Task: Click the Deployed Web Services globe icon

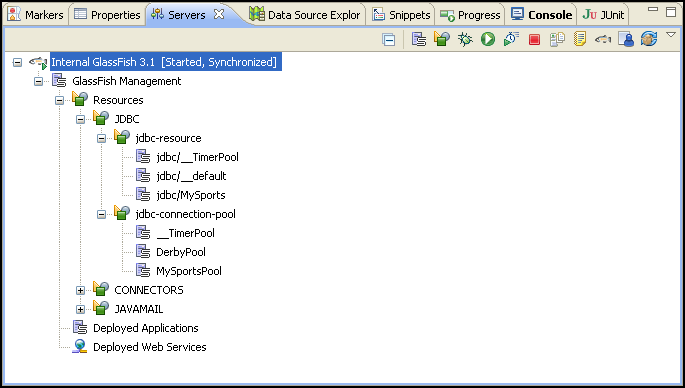Action: (80, 346)
